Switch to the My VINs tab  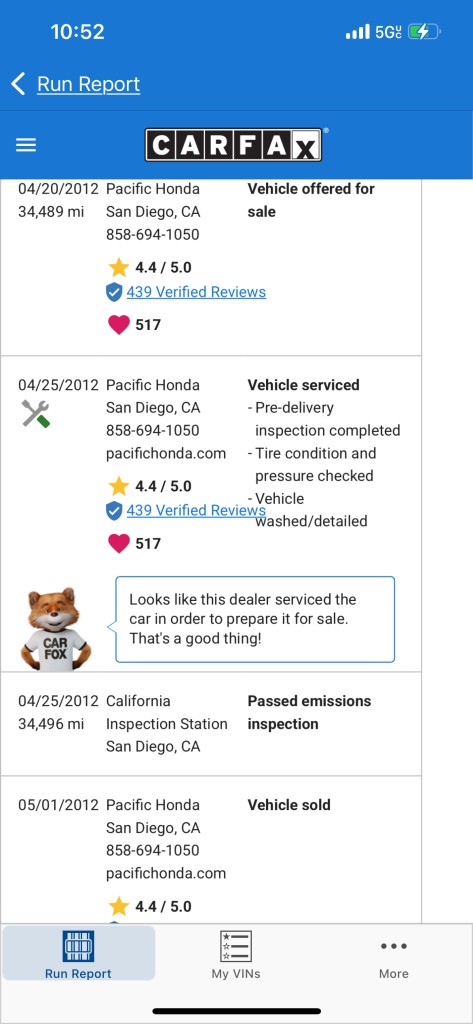pyautogui.click(x=236, y=955)
